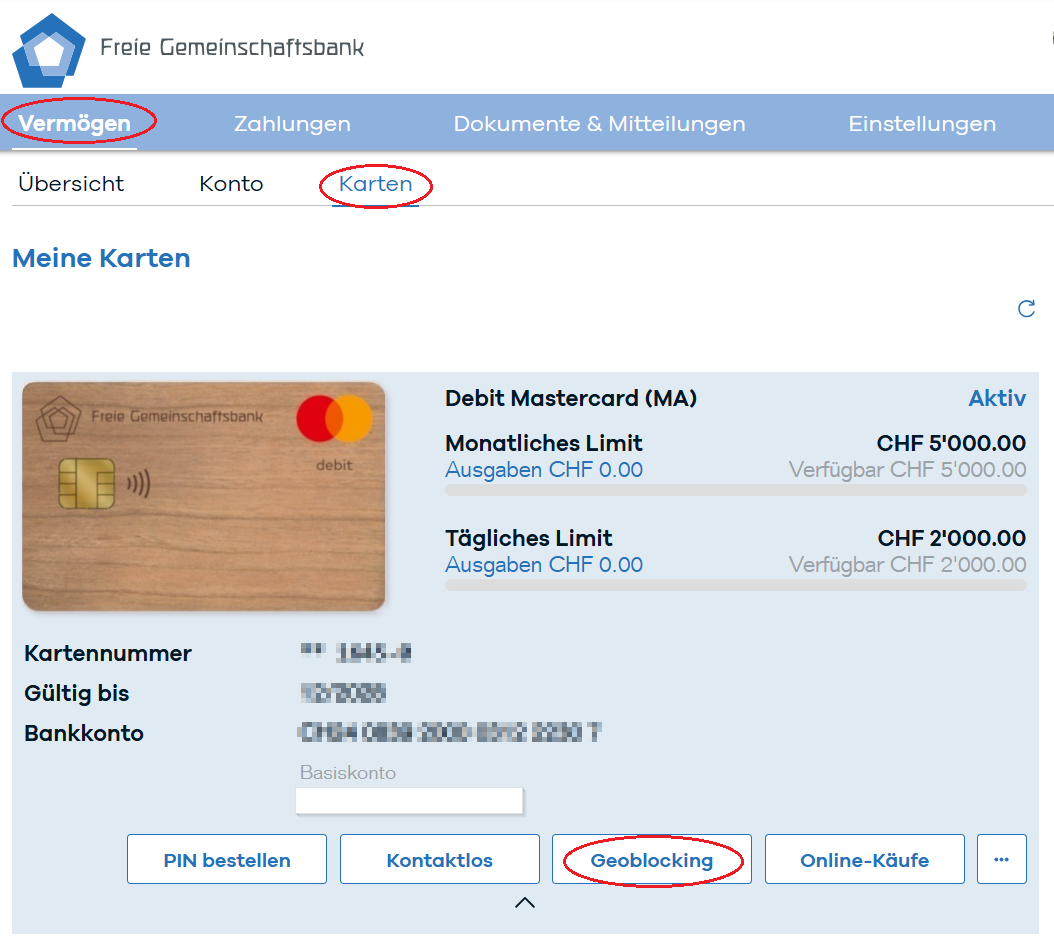Open Dokumente & Mitteilungen menu
Image resolution: width=1054 pixels, height=942 pixels.
[600, 124]
